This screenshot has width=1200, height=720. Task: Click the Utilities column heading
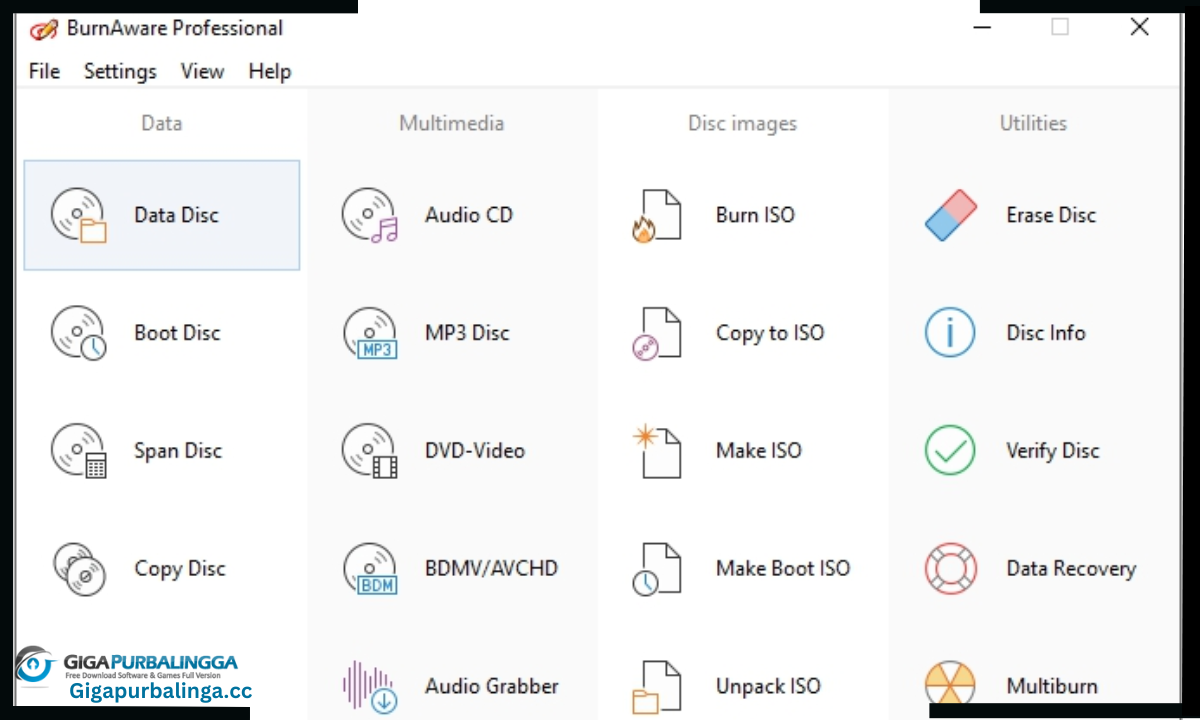(1033, 123)
